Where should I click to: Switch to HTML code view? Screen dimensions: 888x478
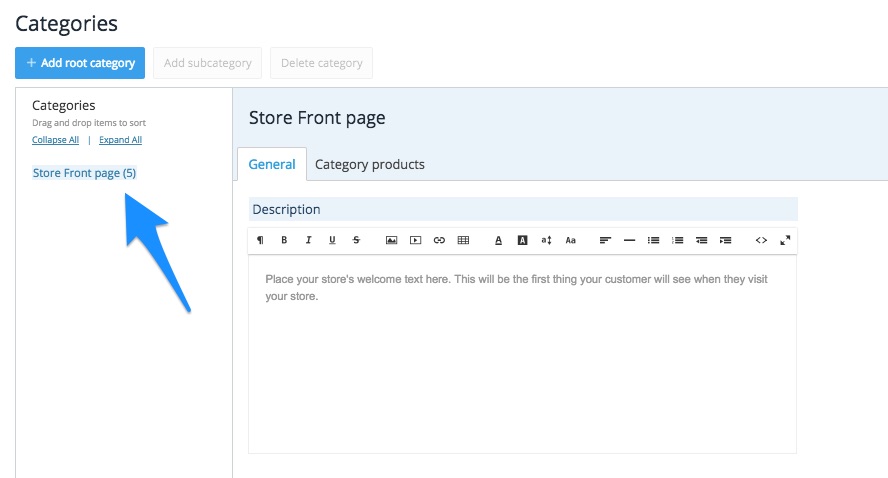pos(761,240)
